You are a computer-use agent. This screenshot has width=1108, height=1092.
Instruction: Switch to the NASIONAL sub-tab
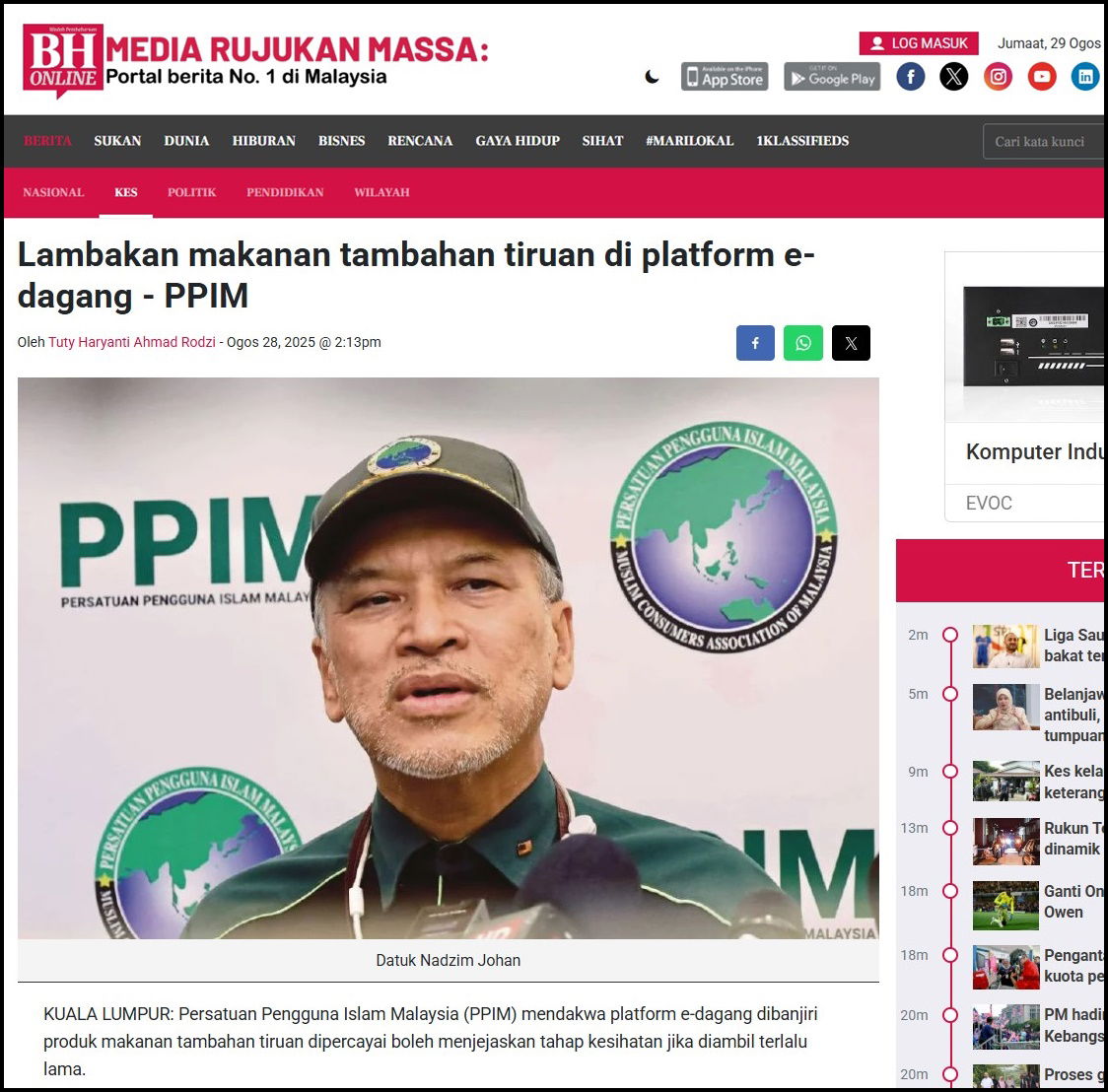point(53,192)
